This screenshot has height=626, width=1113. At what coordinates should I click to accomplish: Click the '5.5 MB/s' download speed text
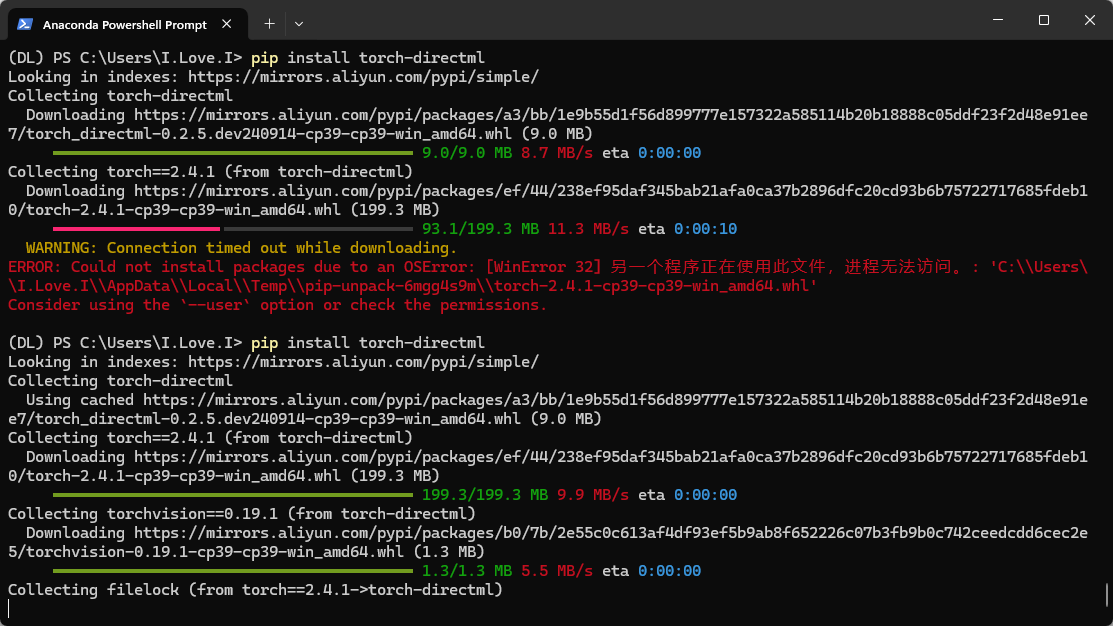(x=556, y=571)
